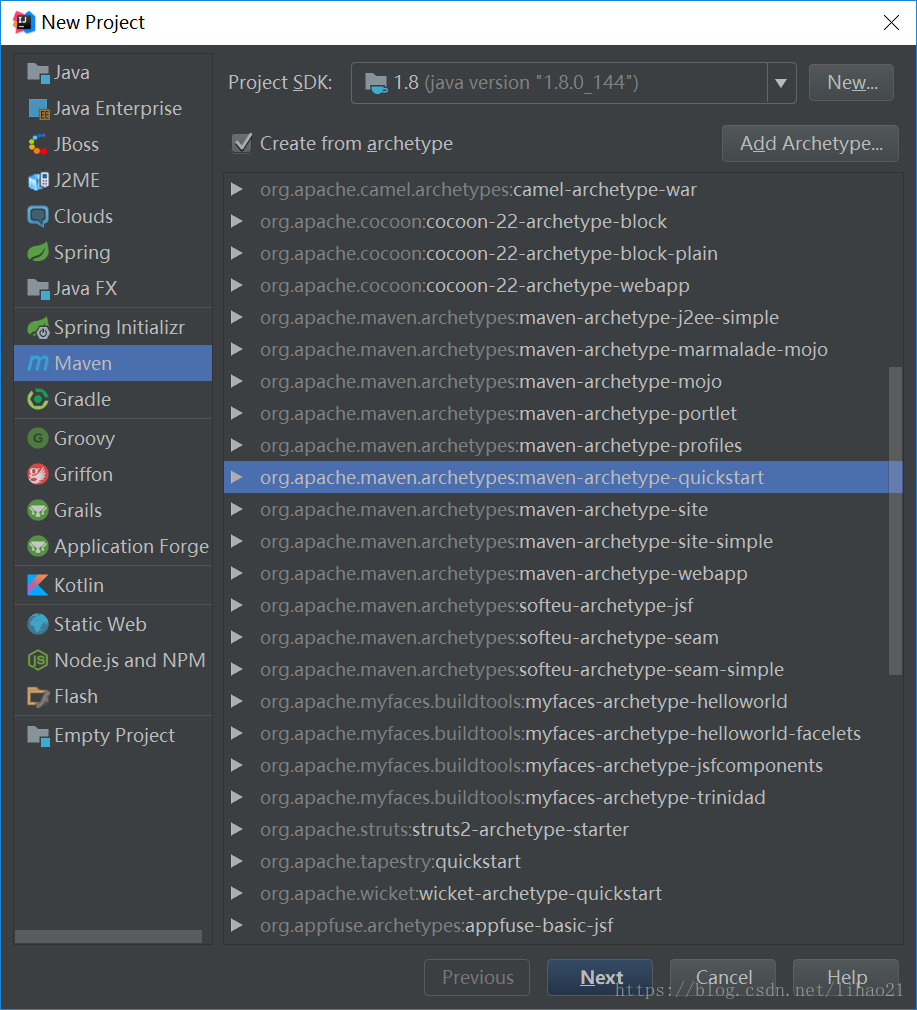917x1010 pixels.
Task: Expand camel-archetype-war node
Action: tap(237, 189)
